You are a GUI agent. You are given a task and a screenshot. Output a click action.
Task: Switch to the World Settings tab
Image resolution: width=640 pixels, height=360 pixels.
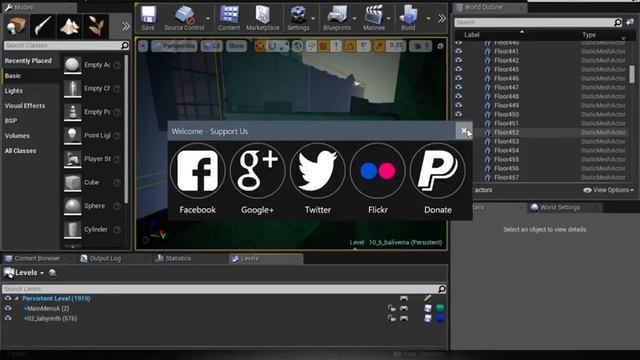[560, 207]
